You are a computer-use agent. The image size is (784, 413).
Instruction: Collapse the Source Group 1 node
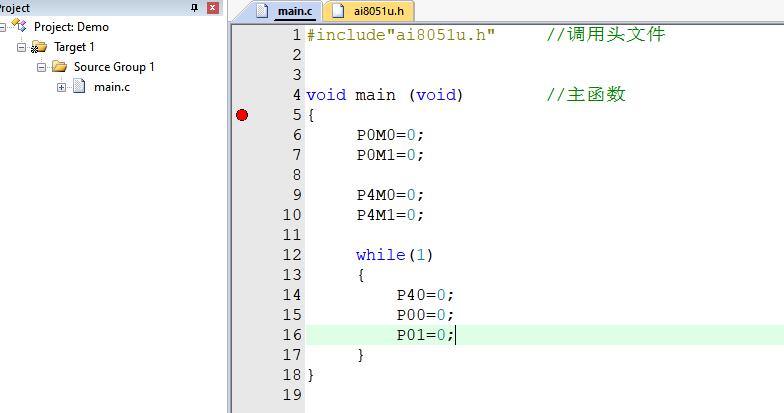pos(42,67)
